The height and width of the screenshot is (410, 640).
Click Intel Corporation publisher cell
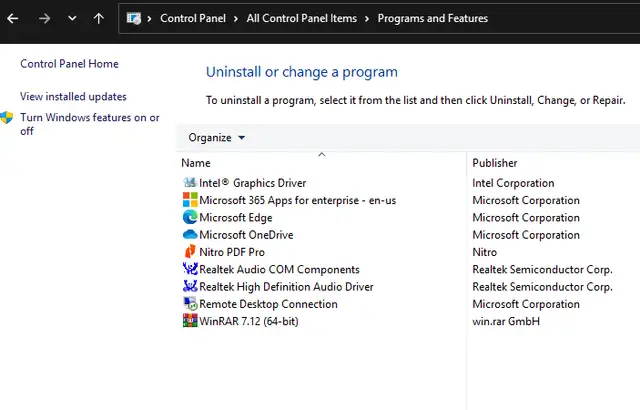[513, 183]
